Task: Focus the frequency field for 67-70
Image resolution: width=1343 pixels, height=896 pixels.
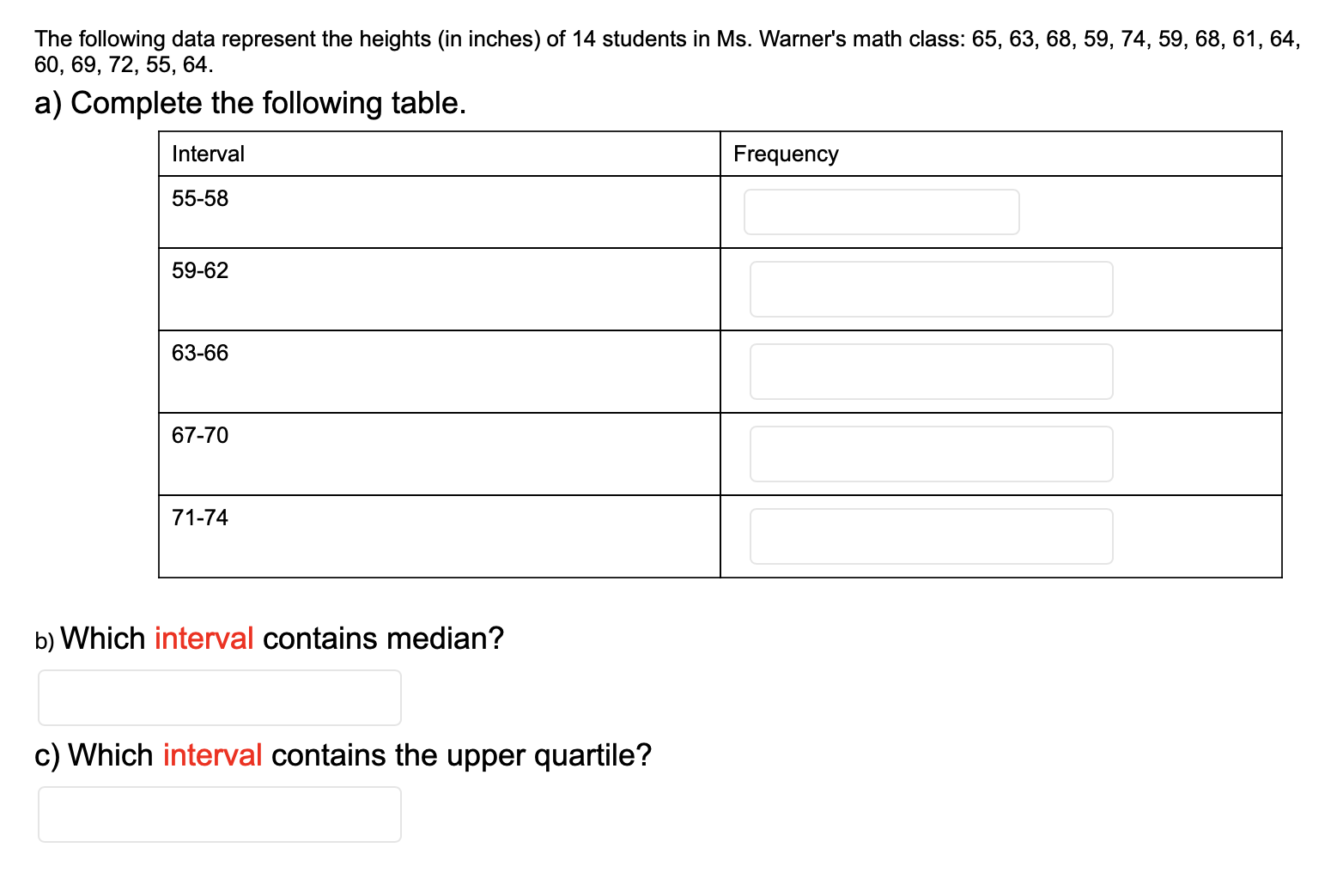Action: pos(931,454)
